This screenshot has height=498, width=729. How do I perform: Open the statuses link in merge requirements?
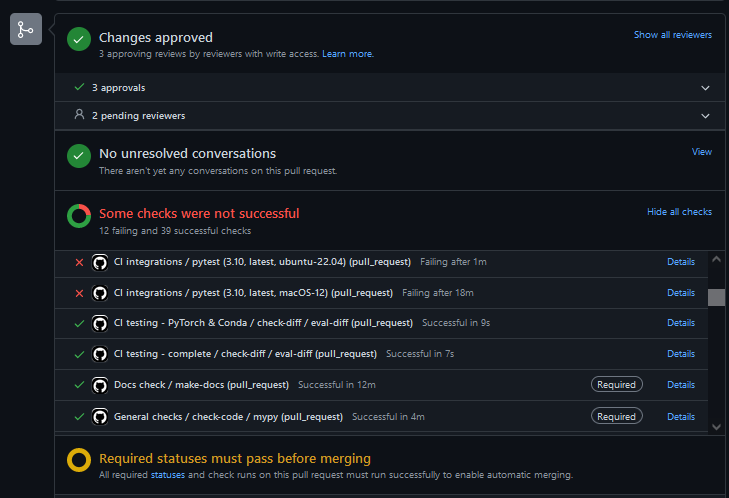pyautogui.click(x=168, y=475)
